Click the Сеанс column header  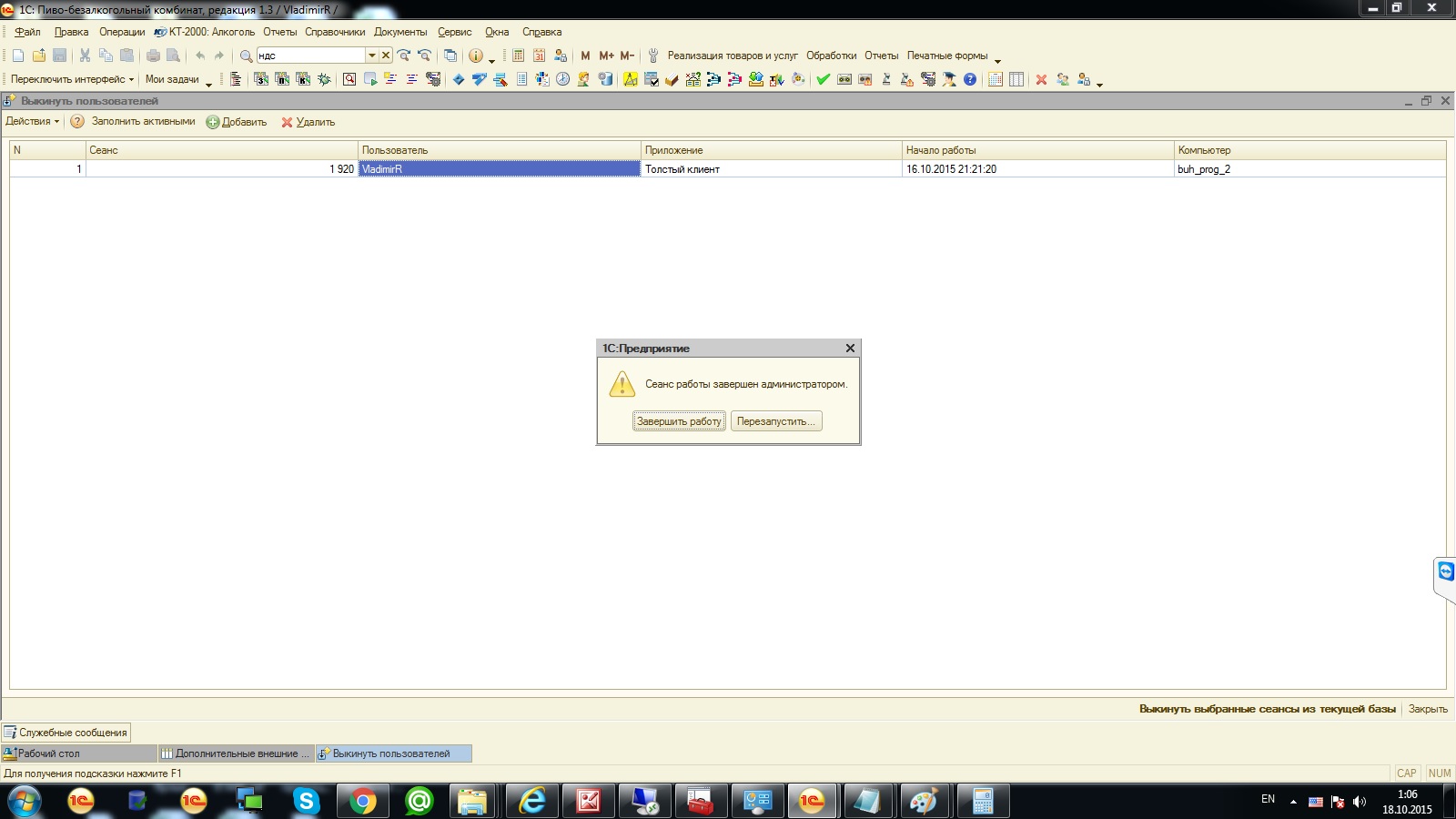pos(222,150)
